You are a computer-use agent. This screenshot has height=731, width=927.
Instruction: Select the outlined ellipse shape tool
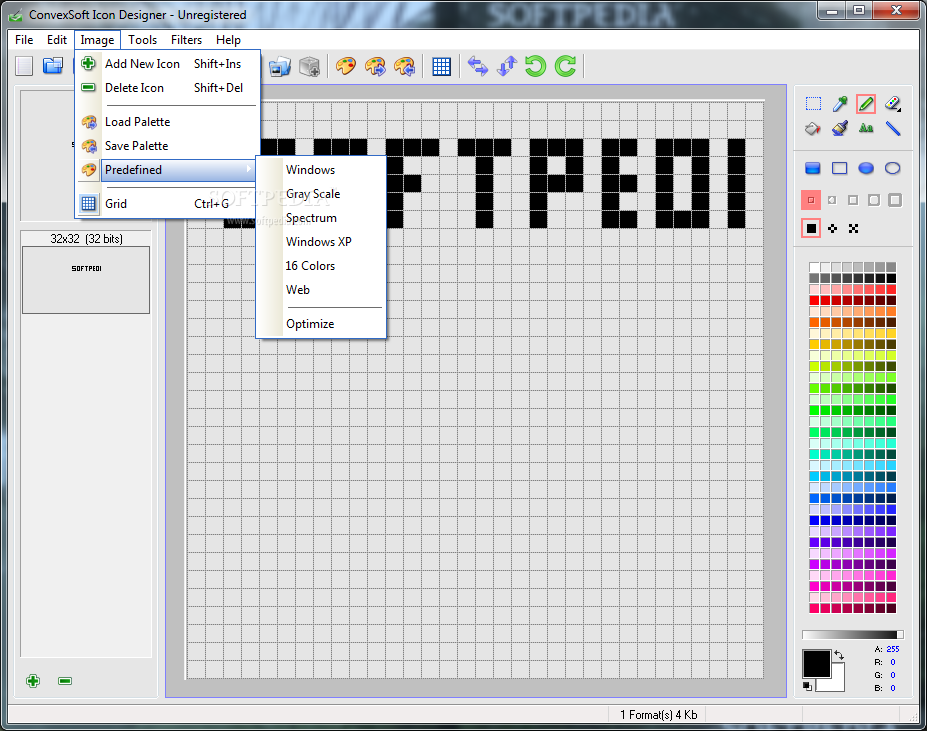pos(893,169)
